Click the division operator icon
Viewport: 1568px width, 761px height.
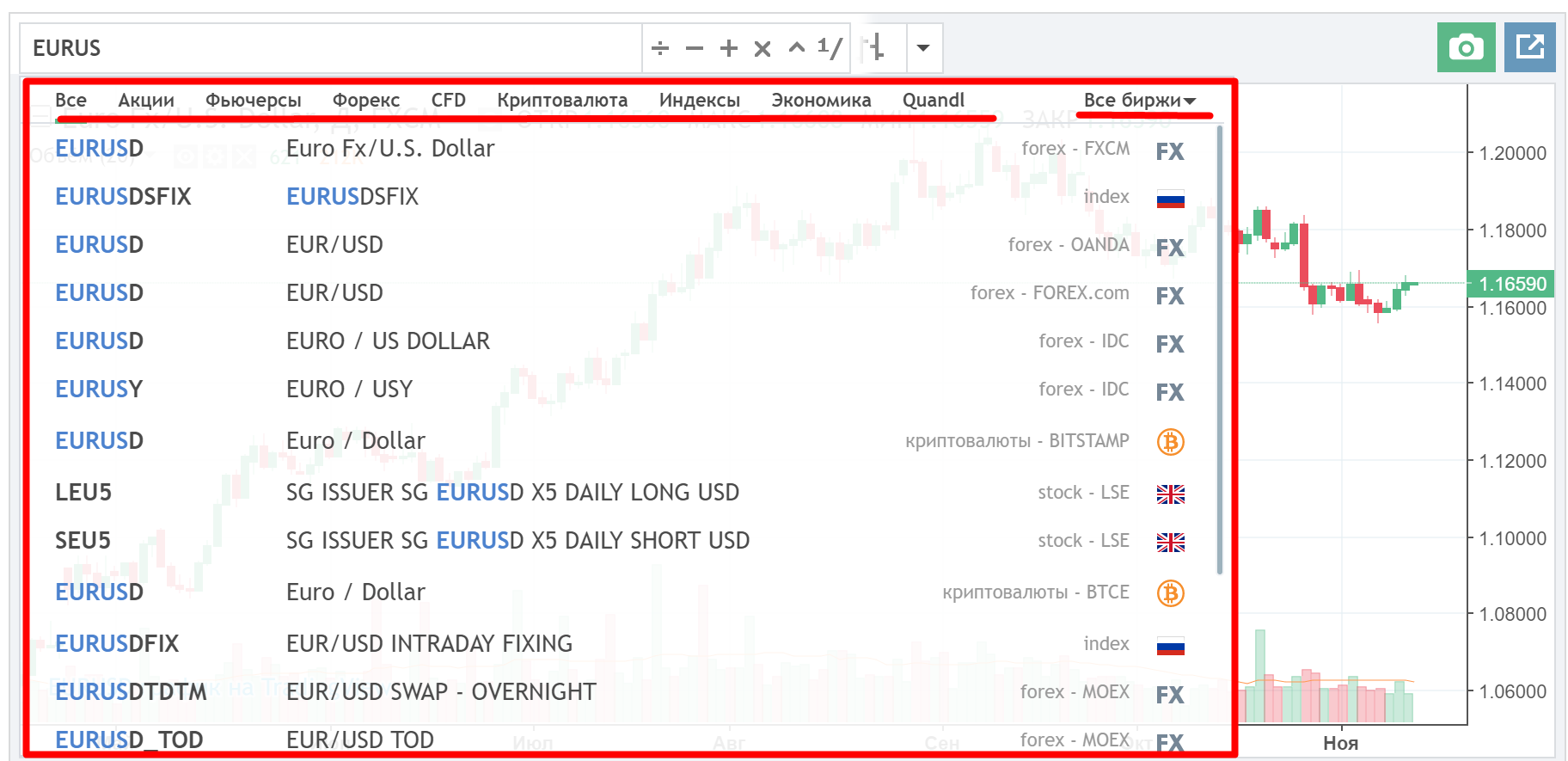pyautogui.click(x=660, y=48)
